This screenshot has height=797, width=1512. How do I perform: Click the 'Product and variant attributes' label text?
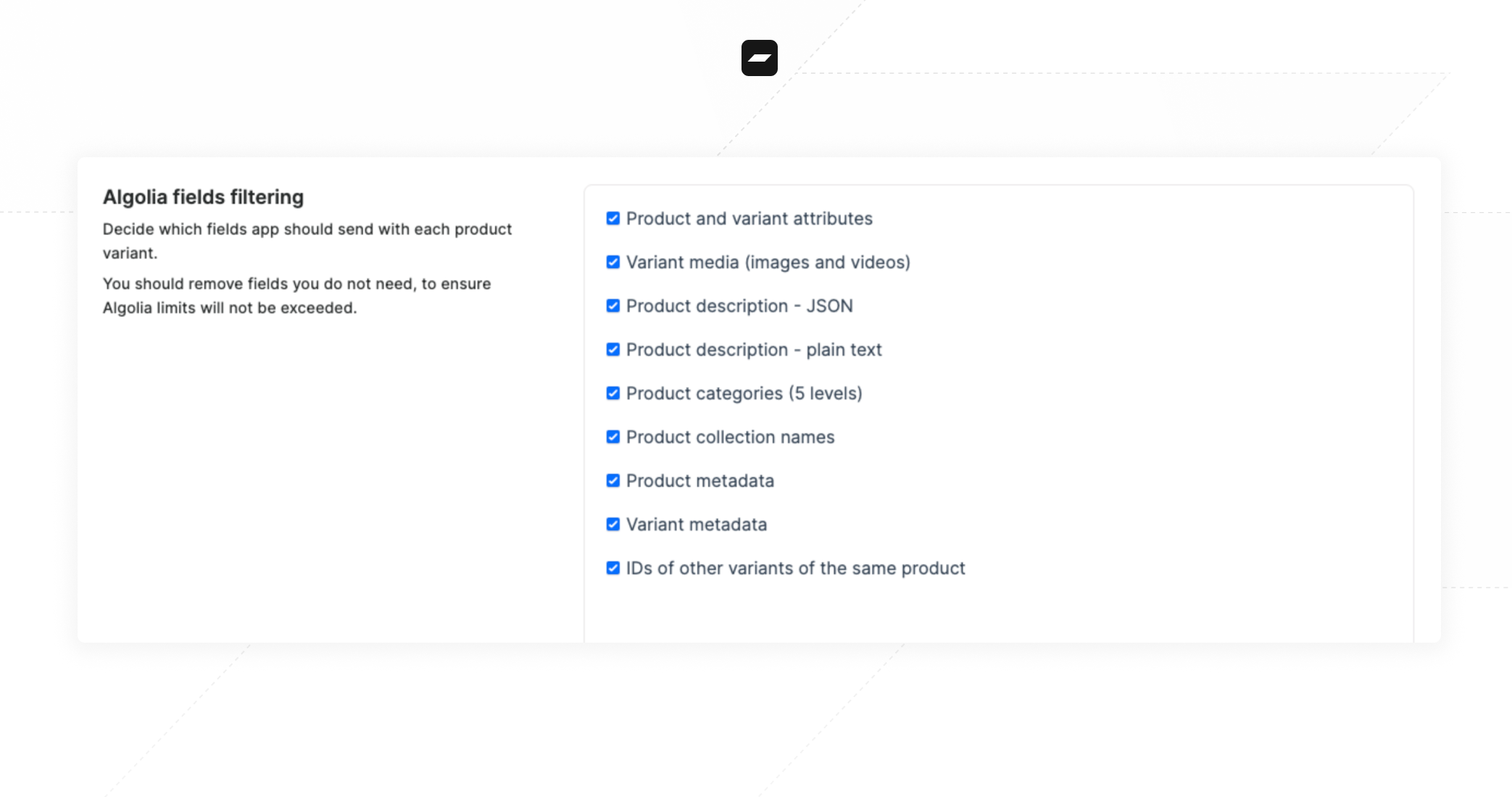click(x=749, y=218)
